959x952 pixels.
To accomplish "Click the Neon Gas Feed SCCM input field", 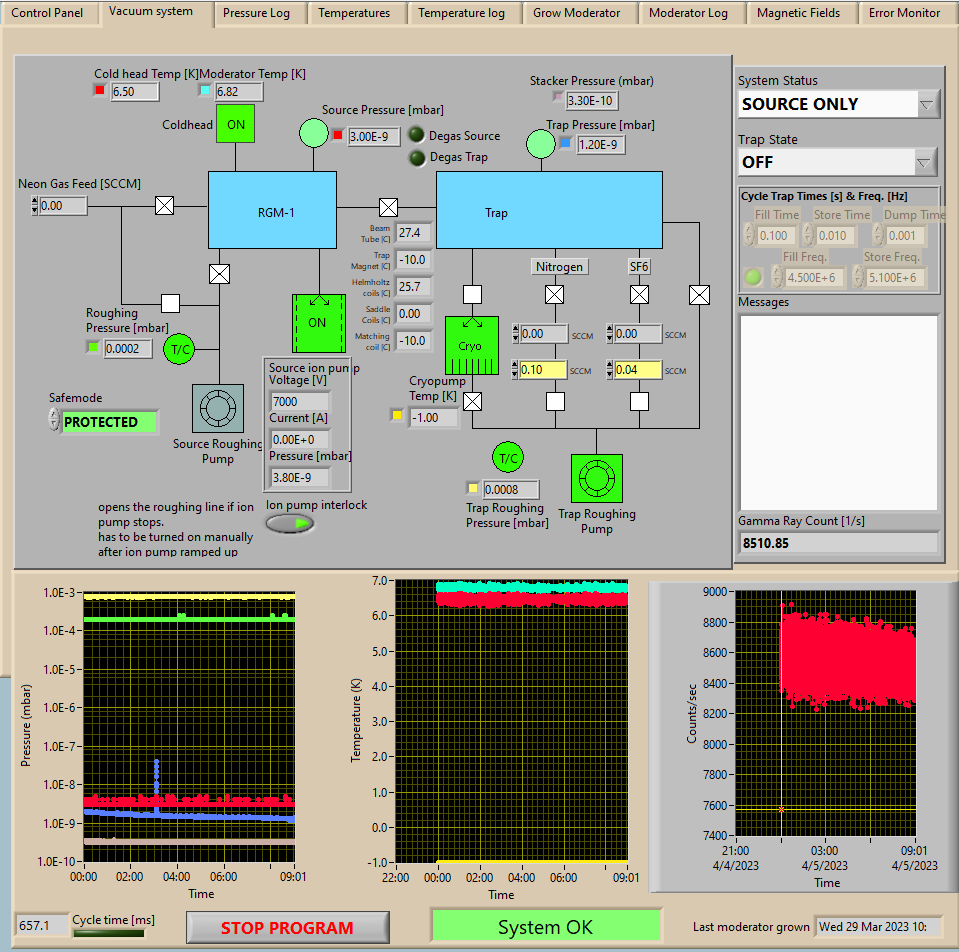I will click(x=64, y=206).
